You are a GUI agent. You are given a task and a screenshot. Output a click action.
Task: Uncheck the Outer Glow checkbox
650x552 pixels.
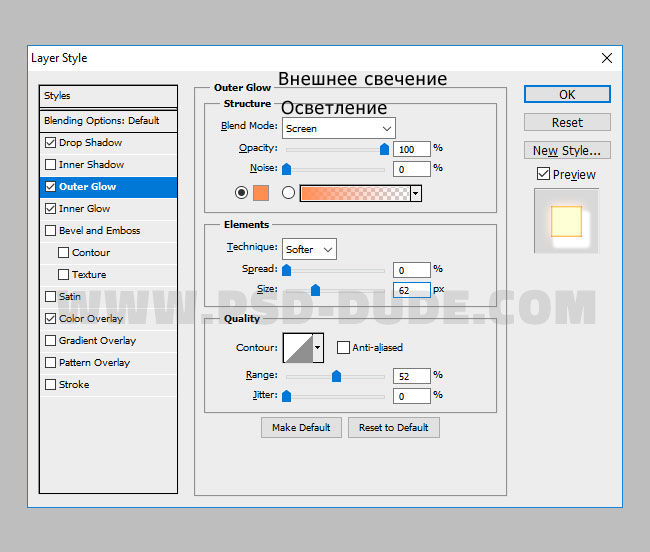pyautogui.click(x=51, y=186)
